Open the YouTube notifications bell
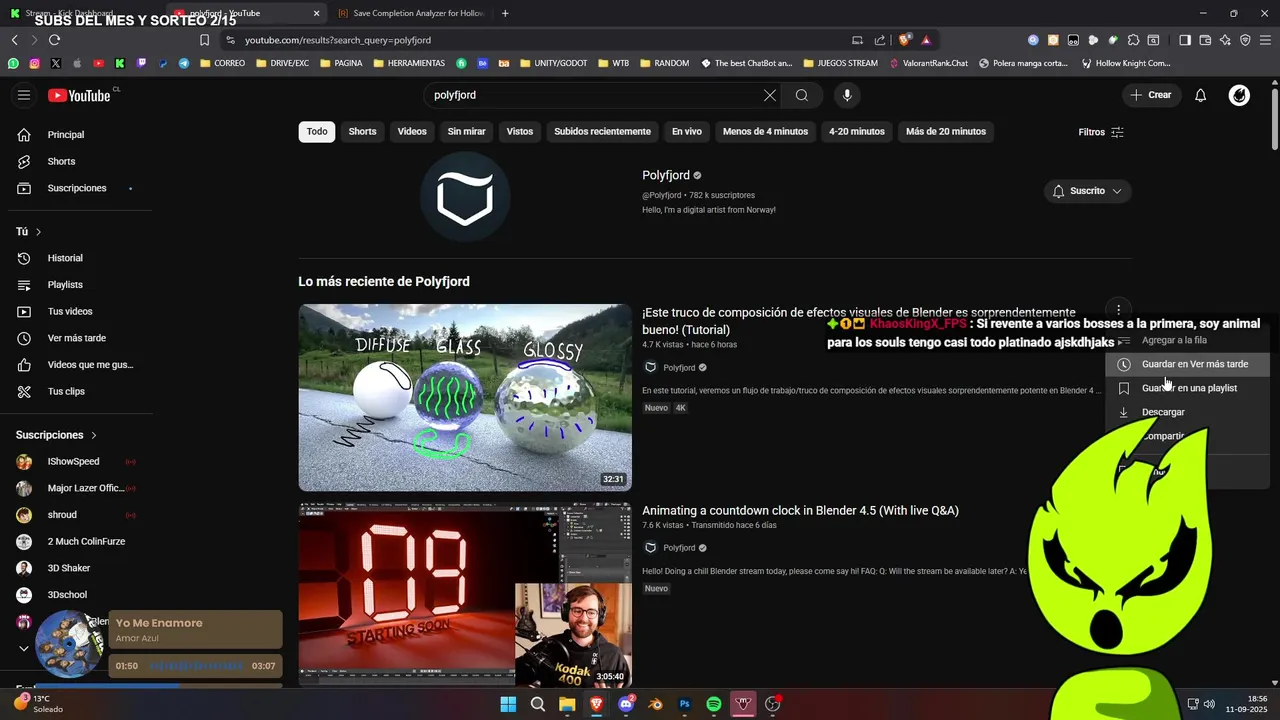The height and width of the screenshot is (720, 1280). coord(1201,95)
